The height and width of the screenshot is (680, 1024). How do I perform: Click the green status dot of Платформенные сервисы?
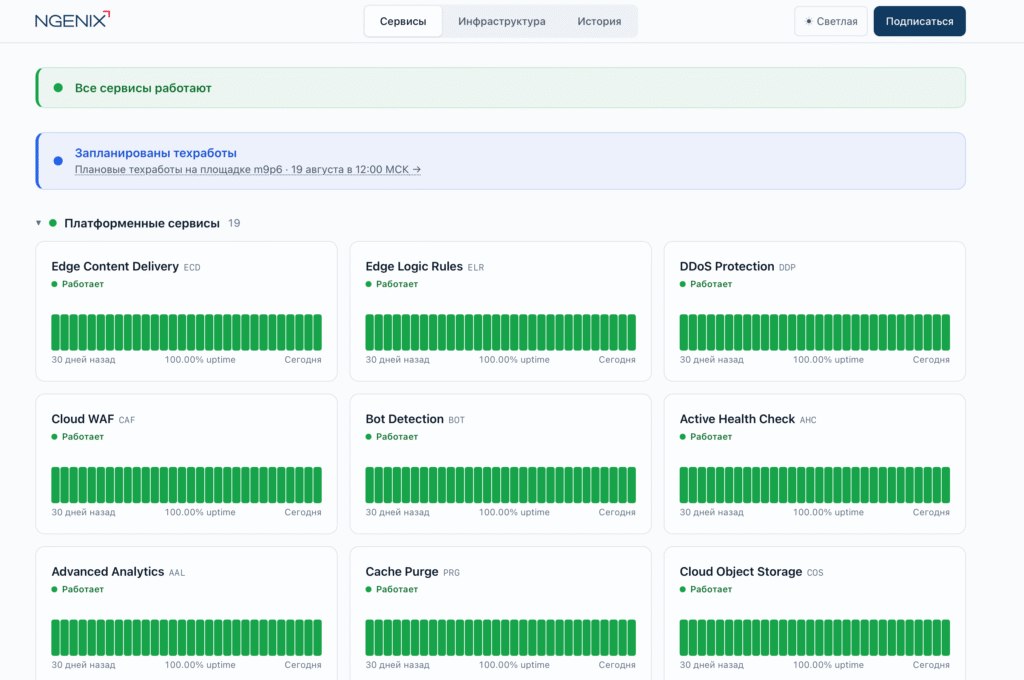[53, 223]
